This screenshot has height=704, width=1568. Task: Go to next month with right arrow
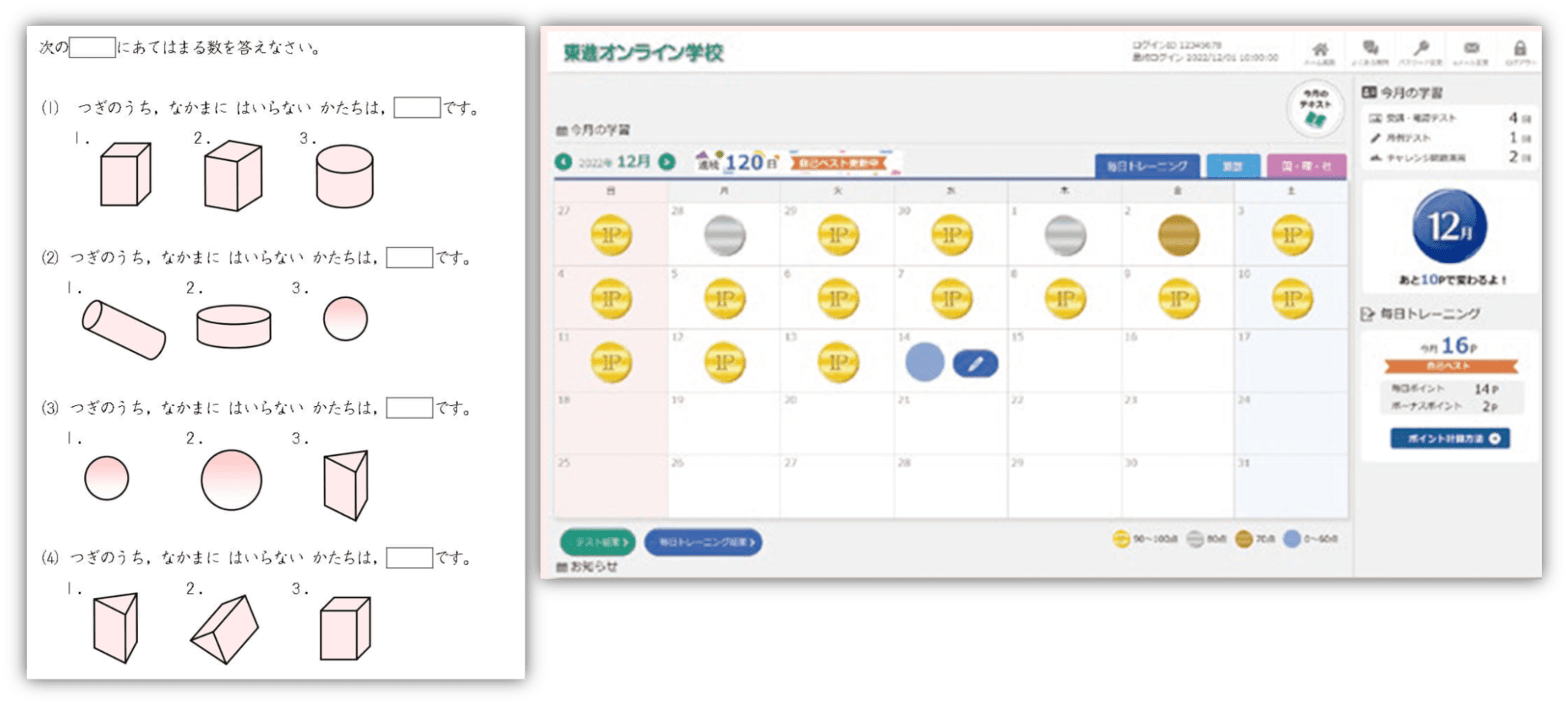click(667, 162)
